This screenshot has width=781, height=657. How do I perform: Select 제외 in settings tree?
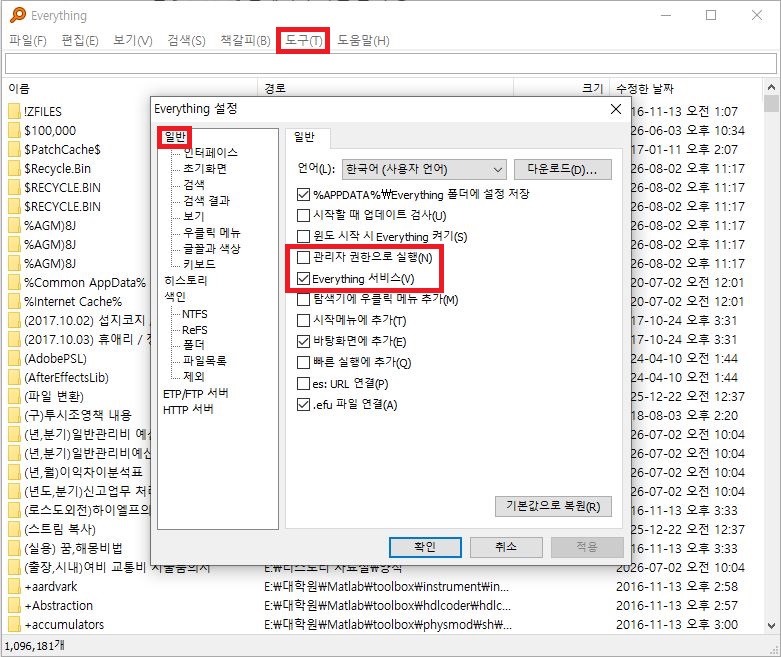pyautogui.click(x=194, y=376)
